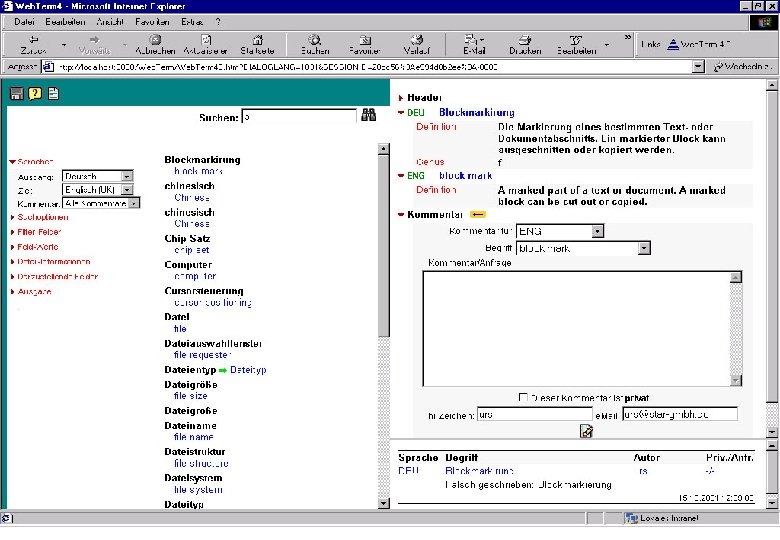Select the 'chip set' translation link

190,250
